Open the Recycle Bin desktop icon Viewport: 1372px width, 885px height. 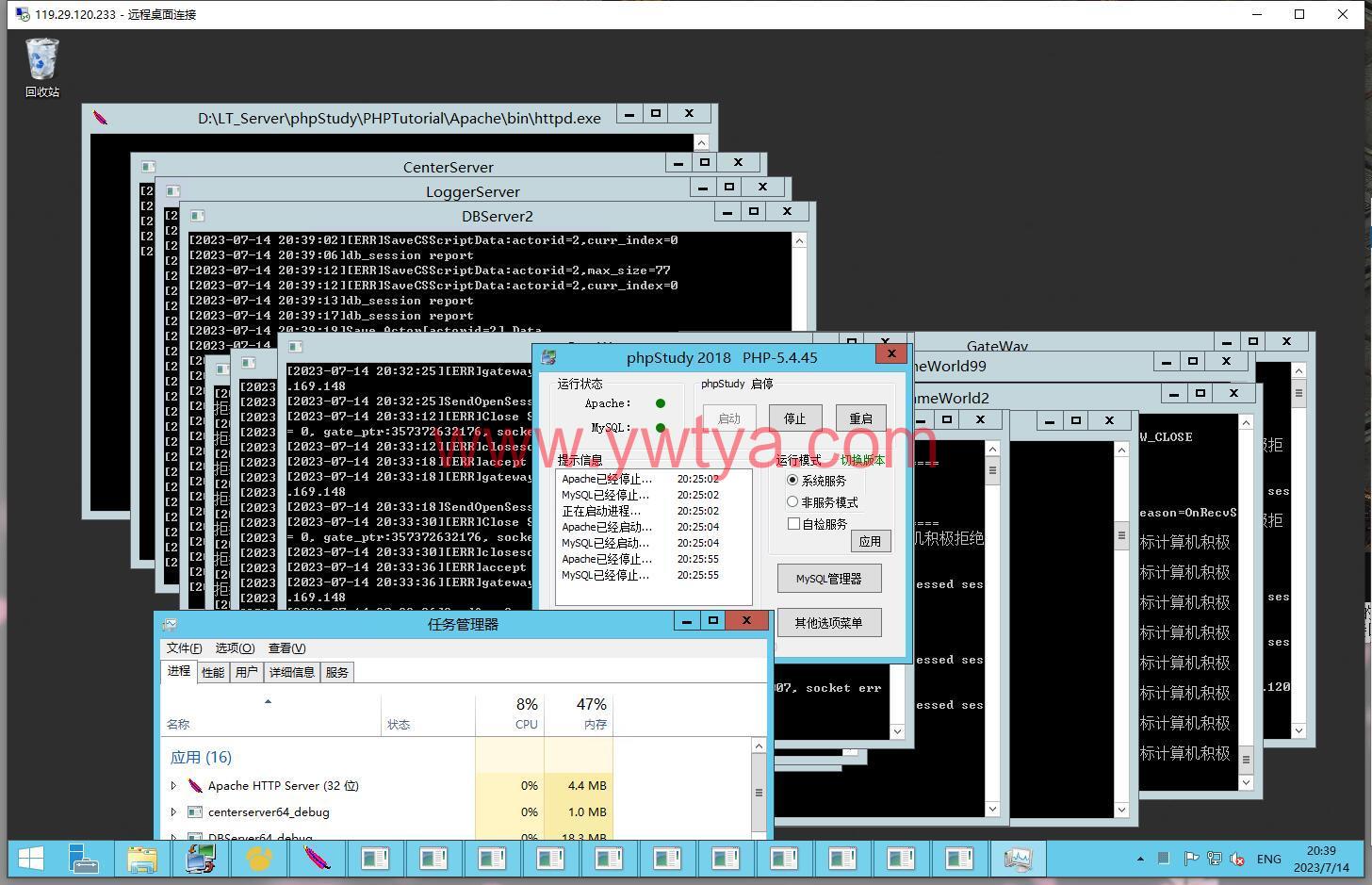pyautogui.click(x=42, y=67)
